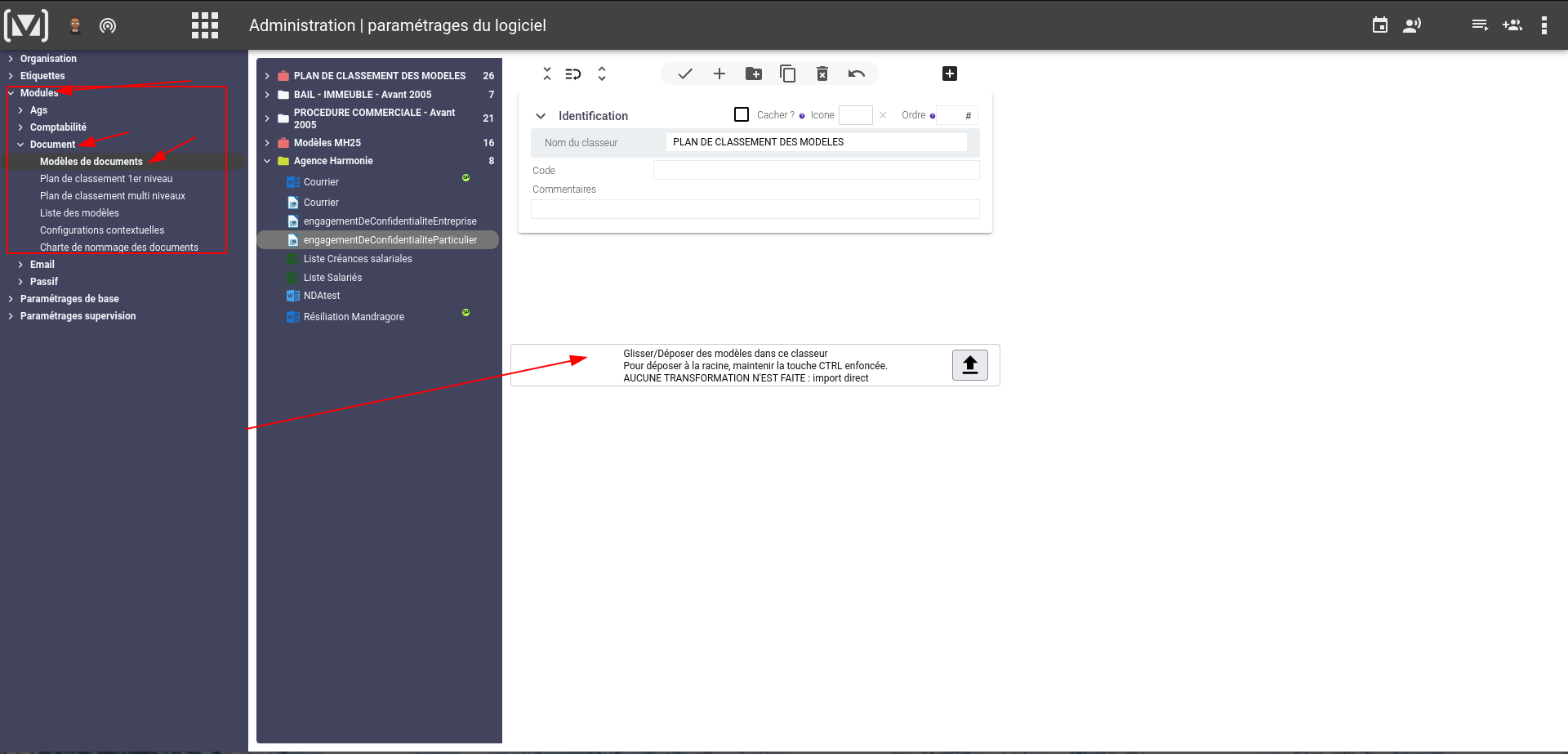Select Liste Créances salariales model
1568x754 pixels.
(x=358, y=259)
